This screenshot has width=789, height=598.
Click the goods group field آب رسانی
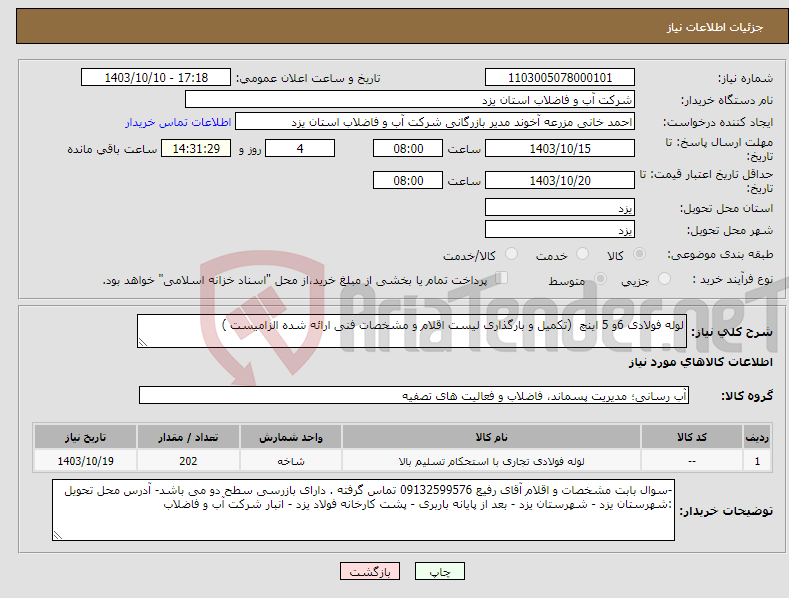pyautogui.click(x=414, y=396)
